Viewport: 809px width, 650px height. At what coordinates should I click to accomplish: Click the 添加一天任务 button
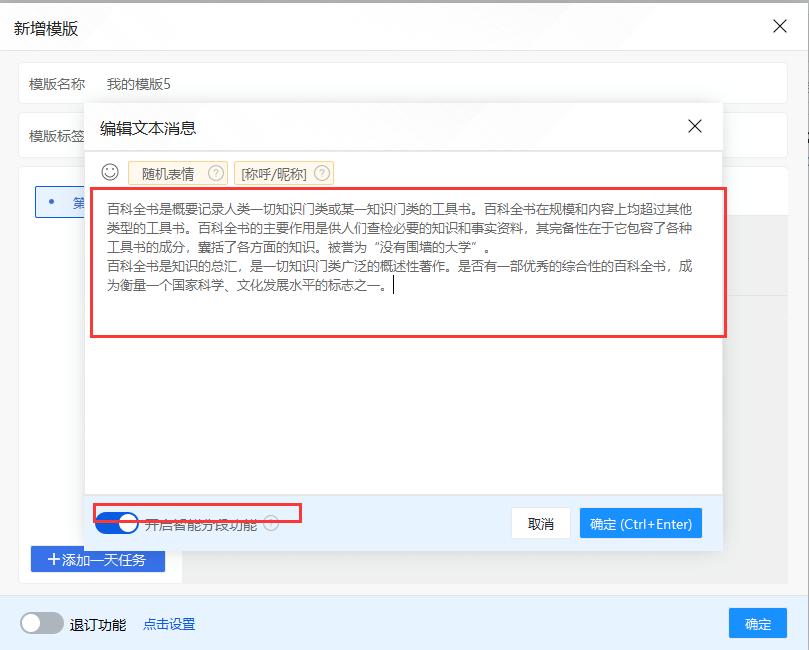pyautogui.click(x=98, y=559)
